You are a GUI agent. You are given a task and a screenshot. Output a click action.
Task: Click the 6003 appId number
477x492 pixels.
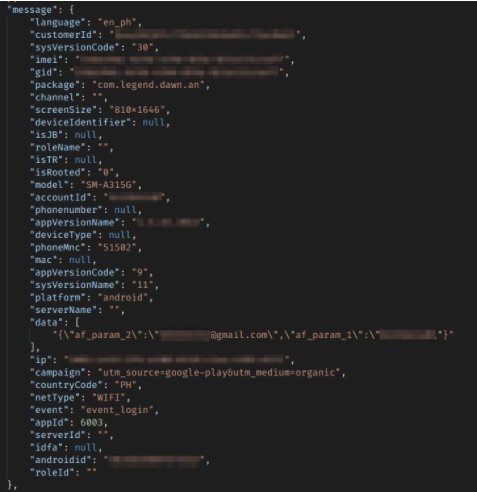pyautogui.click(x=91, y=423)
